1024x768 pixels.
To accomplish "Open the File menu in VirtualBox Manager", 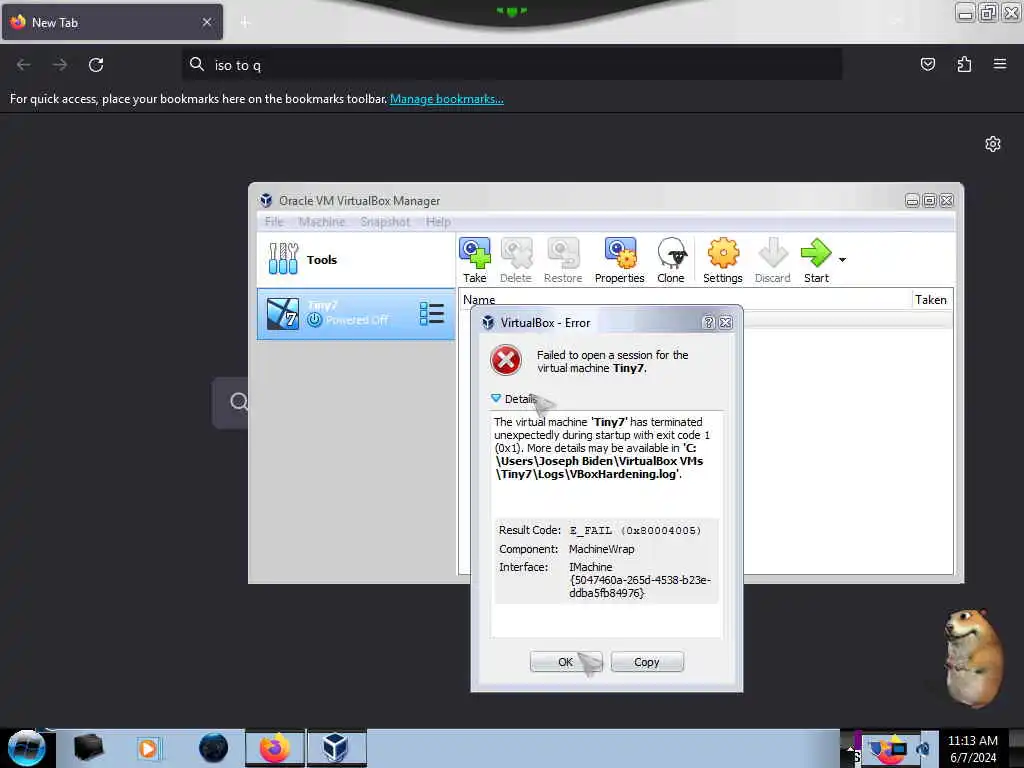I will (274, 221).
